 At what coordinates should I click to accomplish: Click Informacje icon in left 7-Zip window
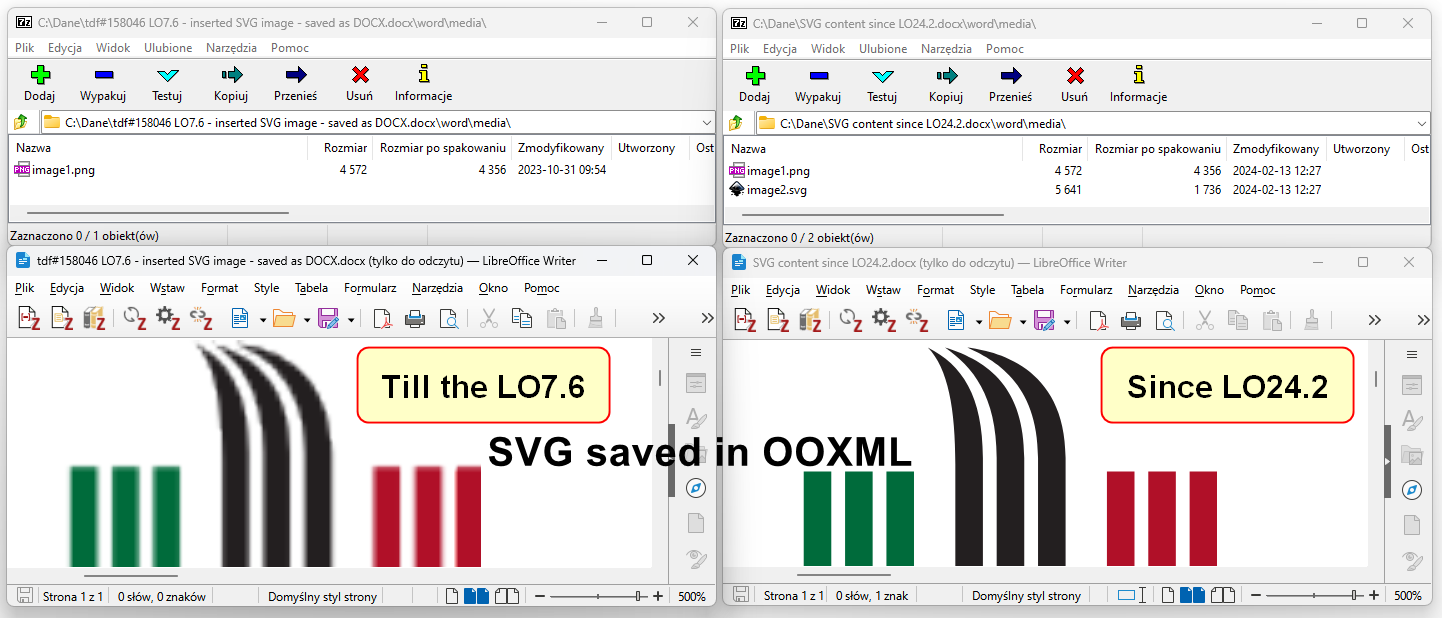(424, 74)
